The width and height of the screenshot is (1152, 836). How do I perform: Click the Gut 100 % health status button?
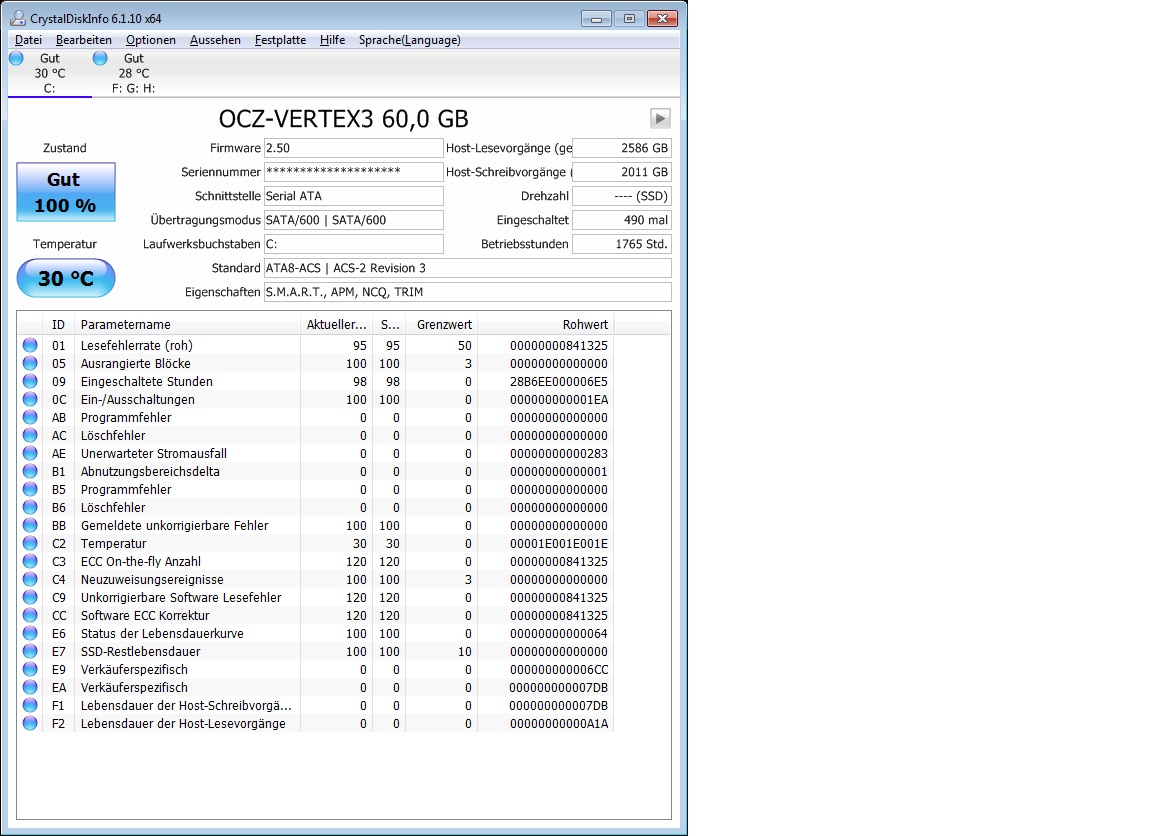point(65,192)
